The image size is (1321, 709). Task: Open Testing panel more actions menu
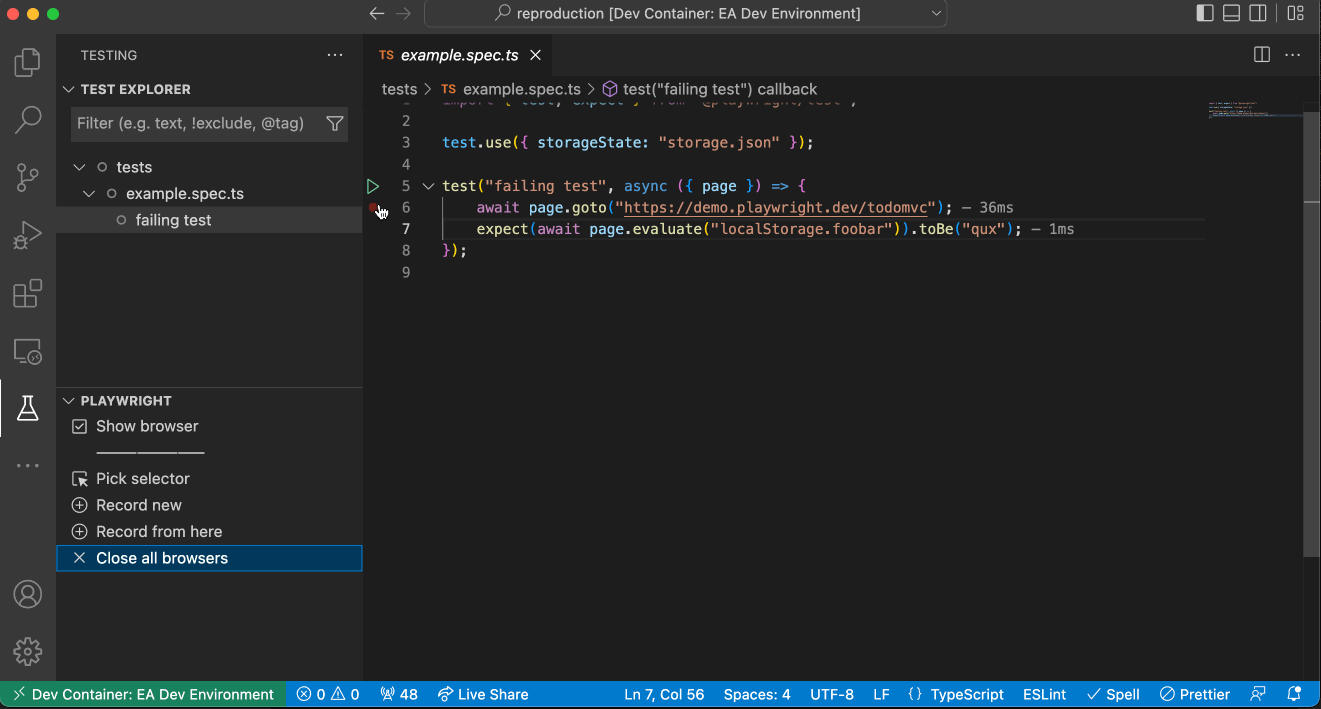[335, 55]
